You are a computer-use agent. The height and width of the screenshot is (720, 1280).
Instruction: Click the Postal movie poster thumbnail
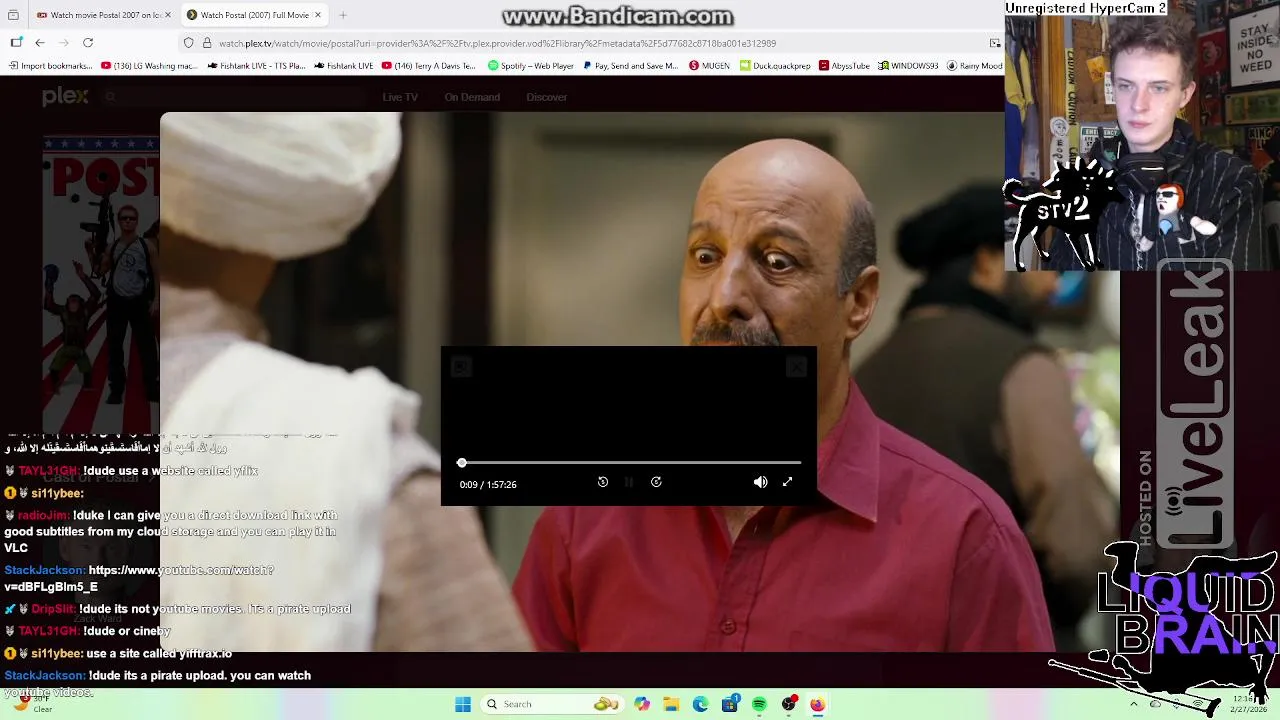point(100,285)
